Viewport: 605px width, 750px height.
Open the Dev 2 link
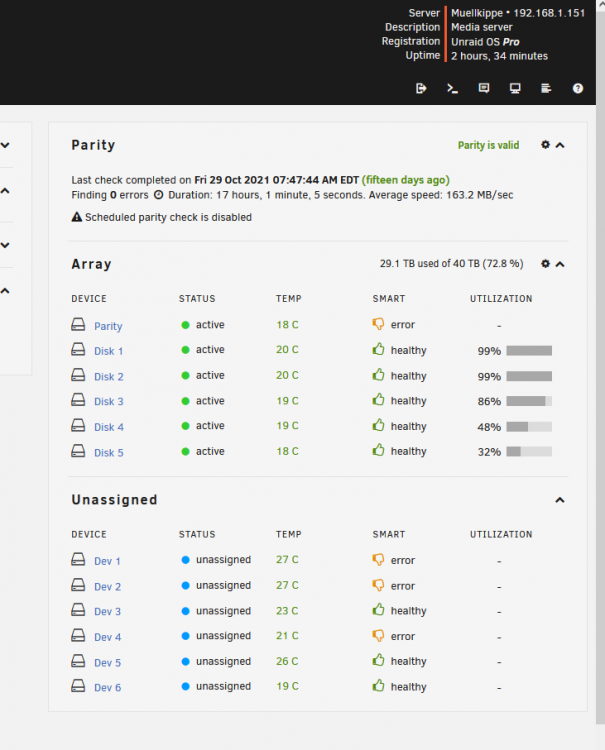click(108, 586)
